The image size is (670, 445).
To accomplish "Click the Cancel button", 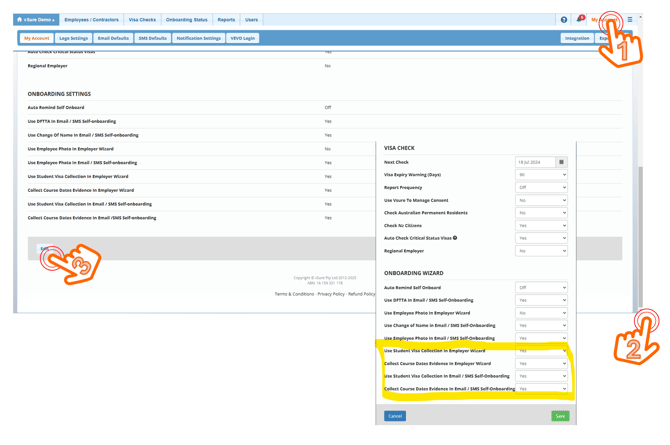I will (x=395, y=416).
